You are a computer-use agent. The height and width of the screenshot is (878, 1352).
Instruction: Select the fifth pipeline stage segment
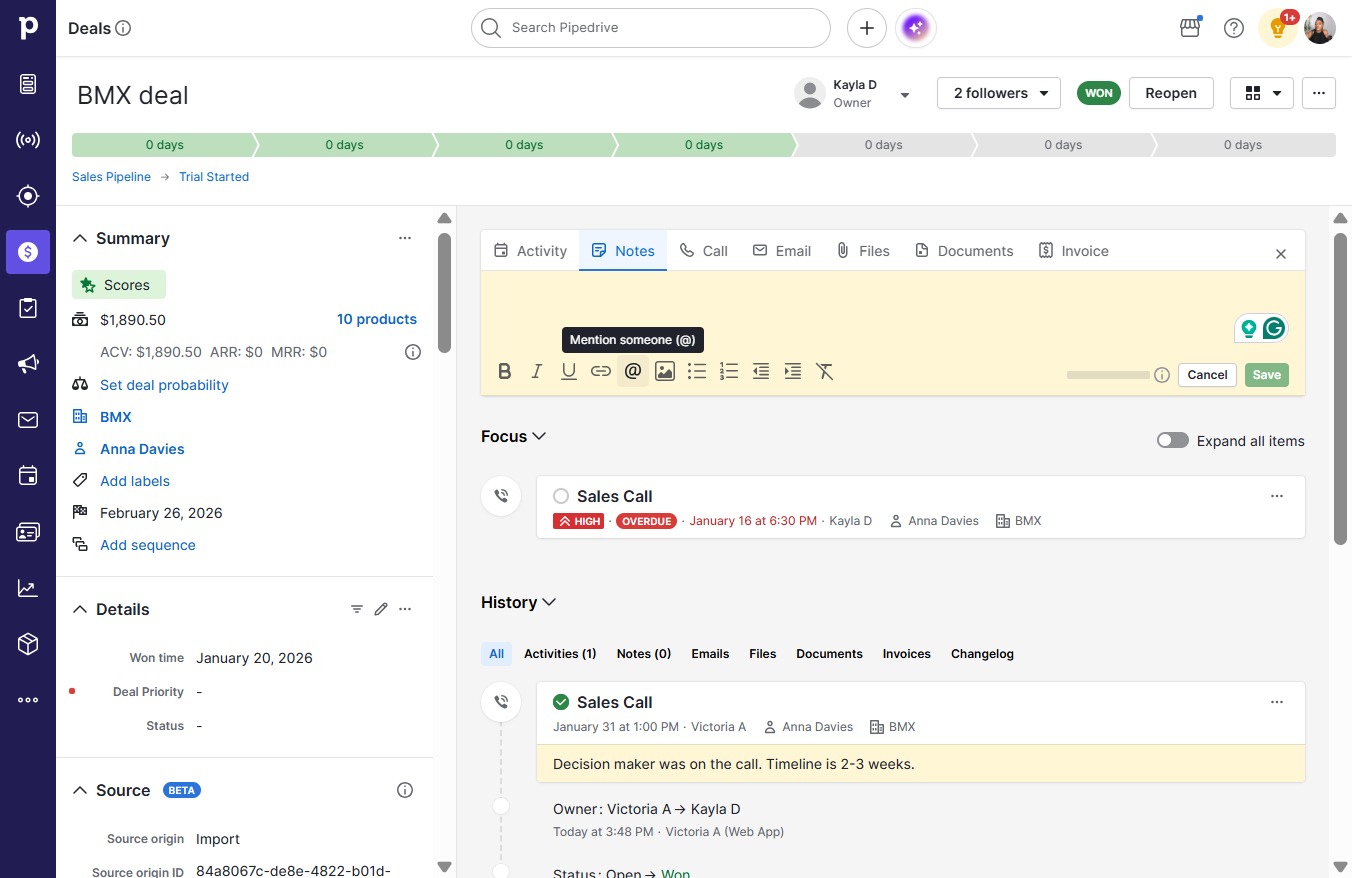(x=885, y=145)
